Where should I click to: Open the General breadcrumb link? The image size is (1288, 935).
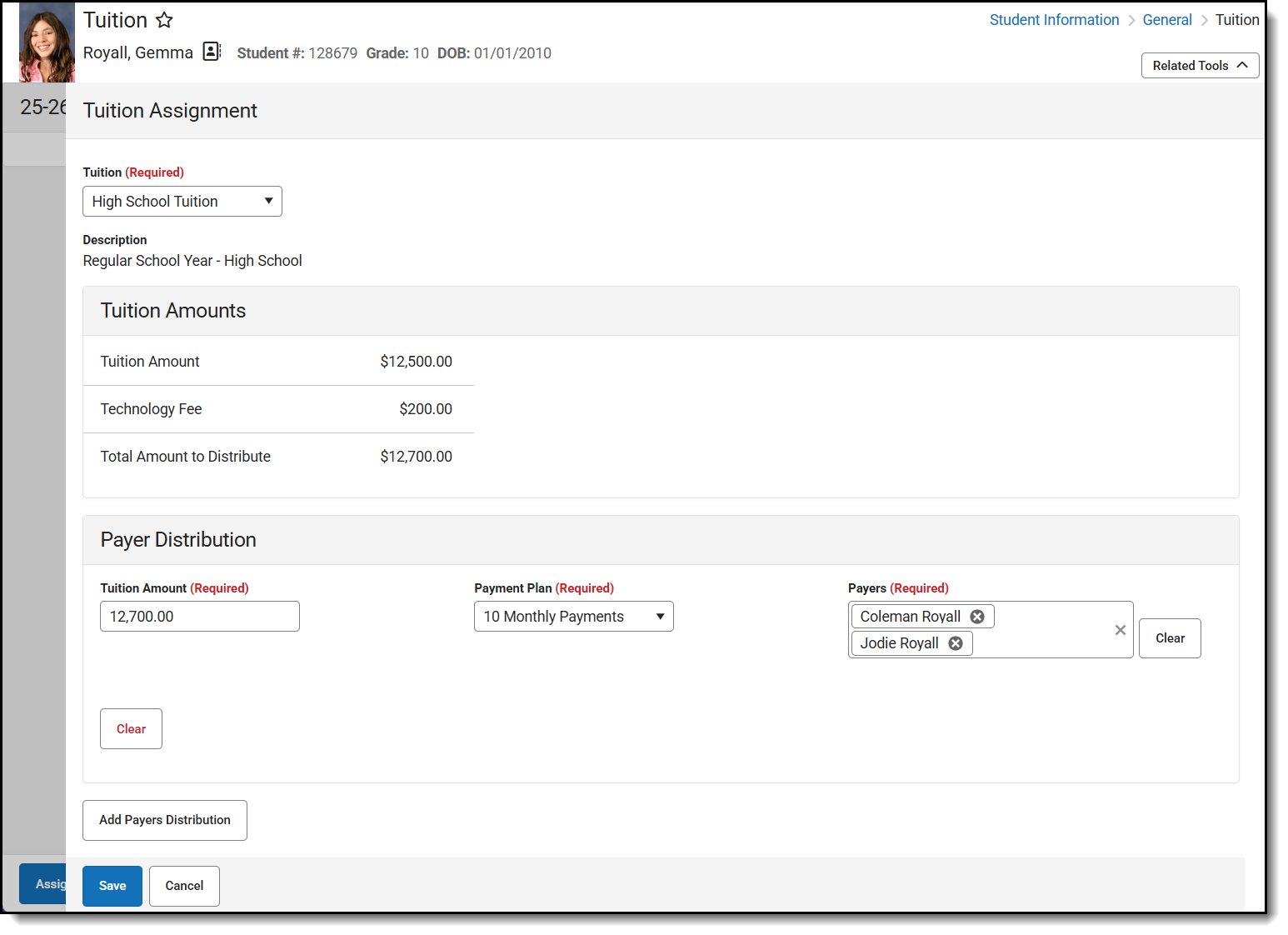[1167, 19]
